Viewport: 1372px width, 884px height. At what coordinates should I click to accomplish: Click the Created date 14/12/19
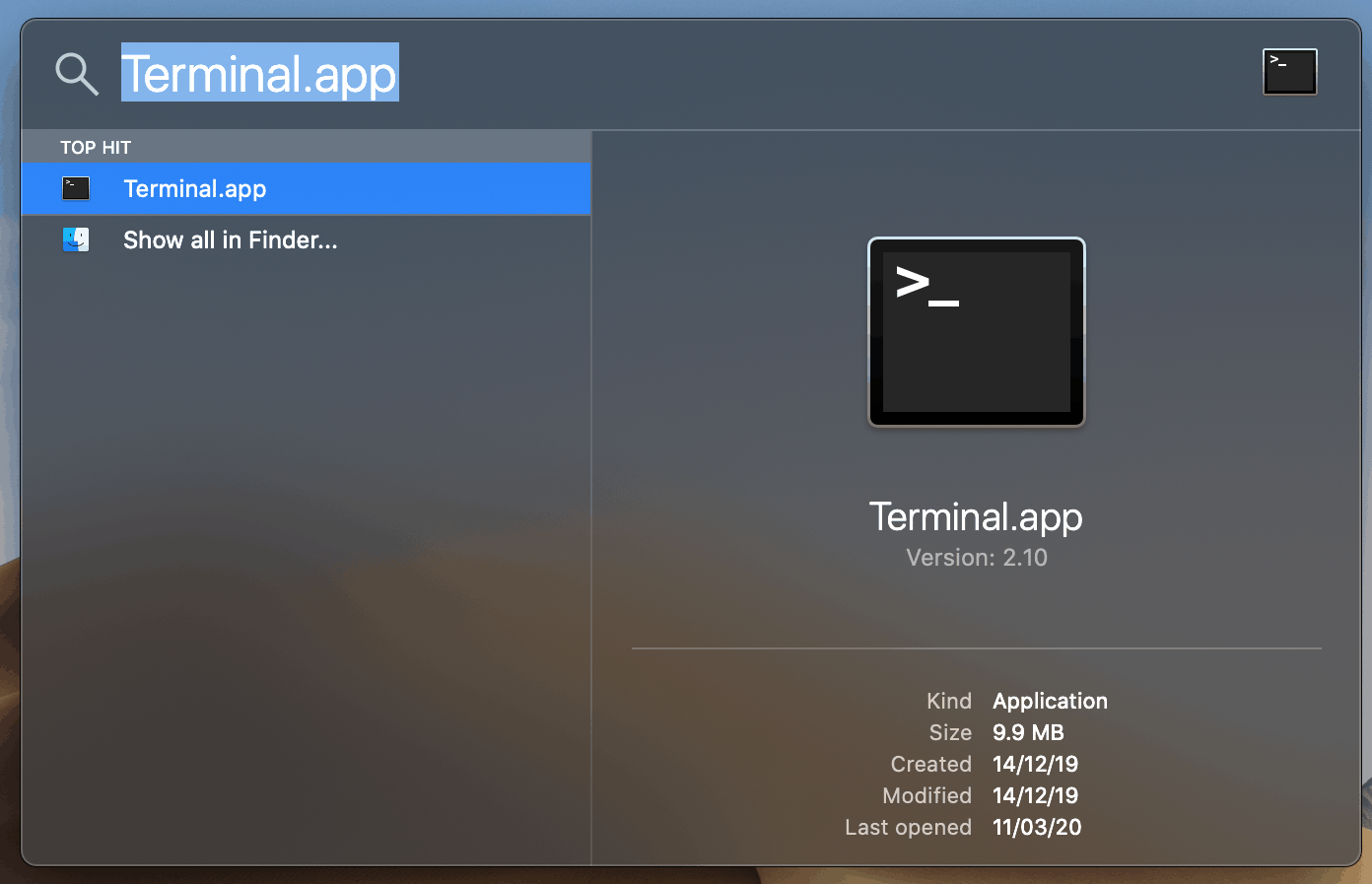click(1035, 764)
